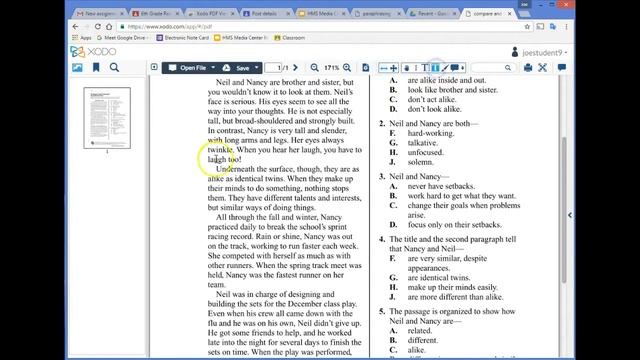Open the HMS Media Center bookmark

tap(241, 38)
